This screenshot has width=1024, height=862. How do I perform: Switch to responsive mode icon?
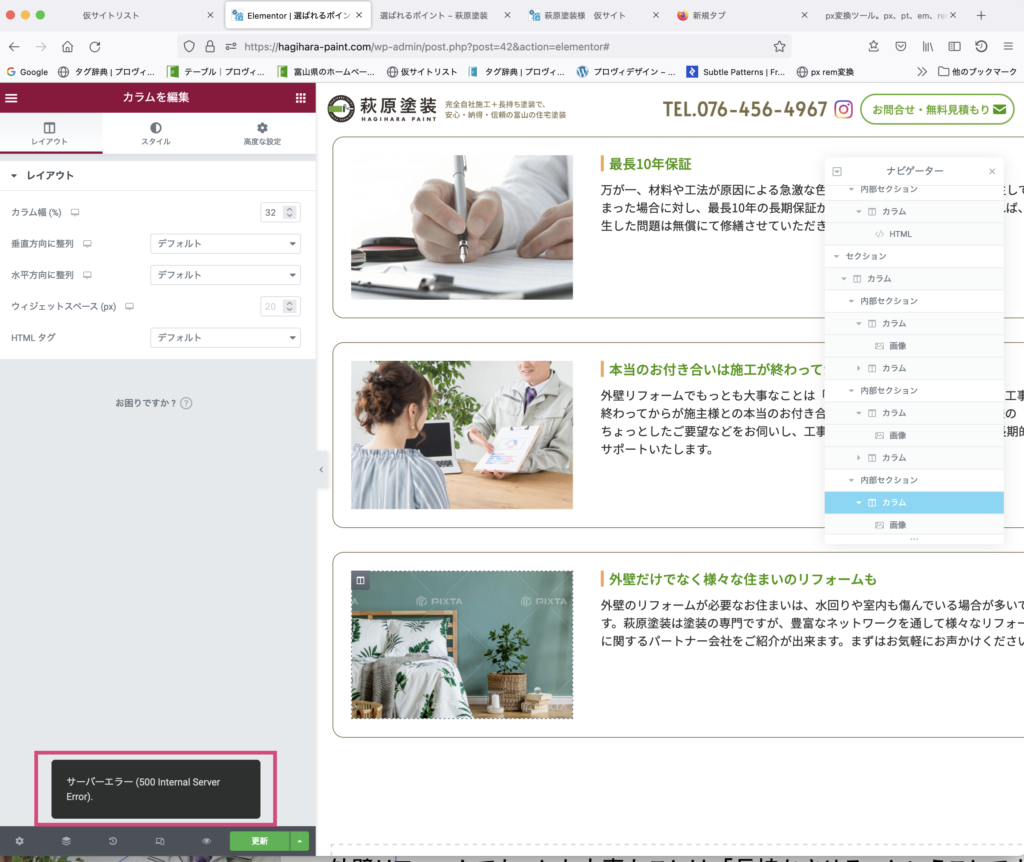[159, 841]
